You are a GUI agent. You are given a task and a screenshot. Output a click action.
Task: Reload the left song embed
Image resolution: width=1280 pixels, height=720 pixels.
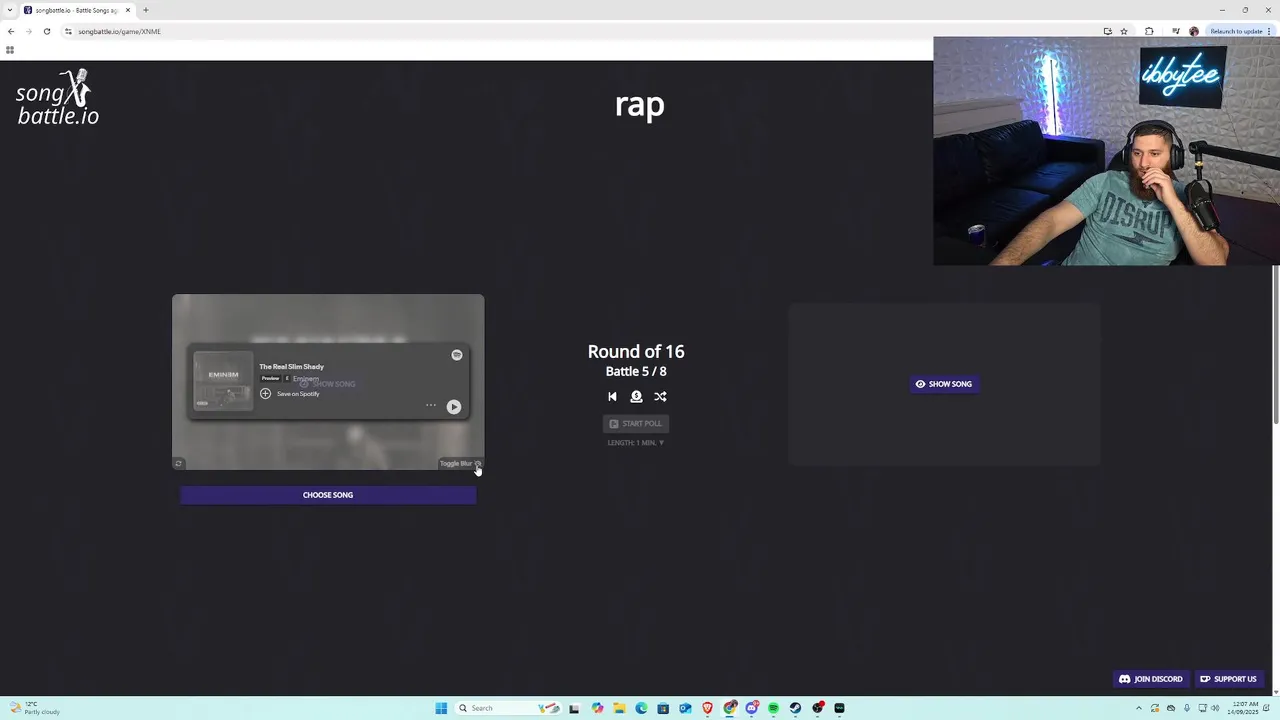tap(179, 463)
